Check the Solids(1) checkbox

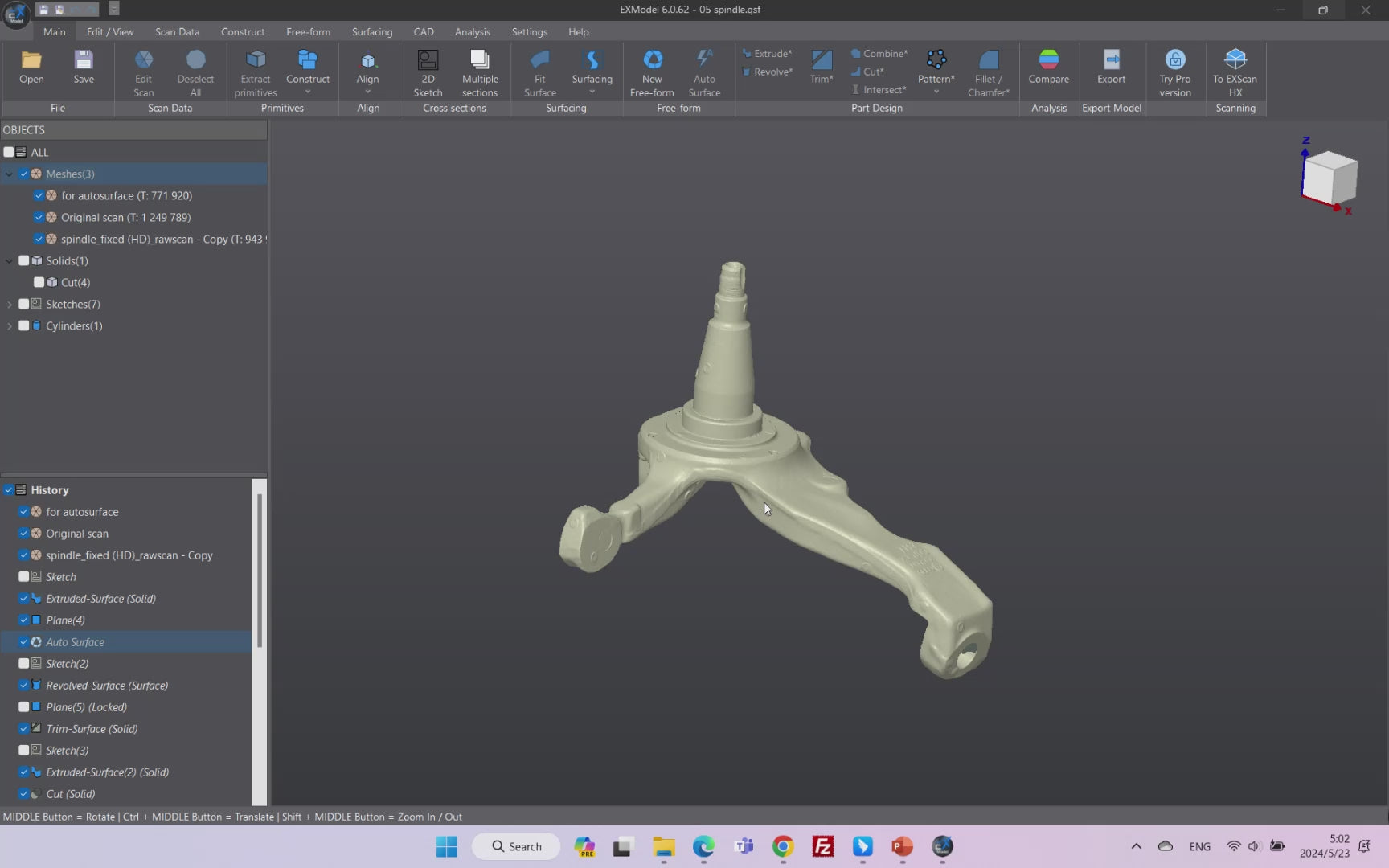24,260
